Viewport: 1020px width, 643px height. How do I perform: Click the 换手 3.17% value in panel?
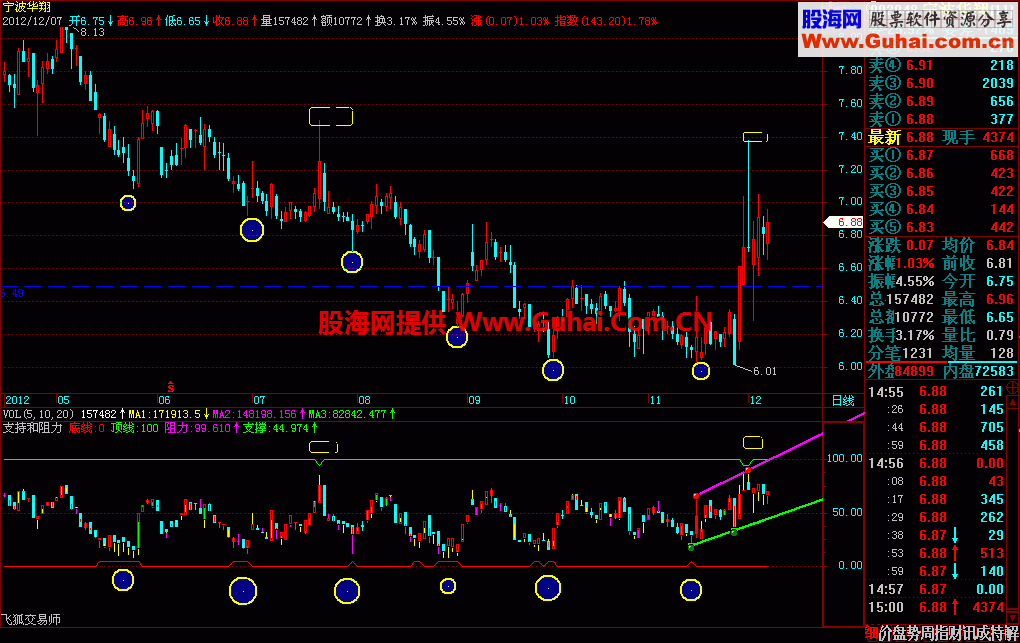[x=915, y=335]
